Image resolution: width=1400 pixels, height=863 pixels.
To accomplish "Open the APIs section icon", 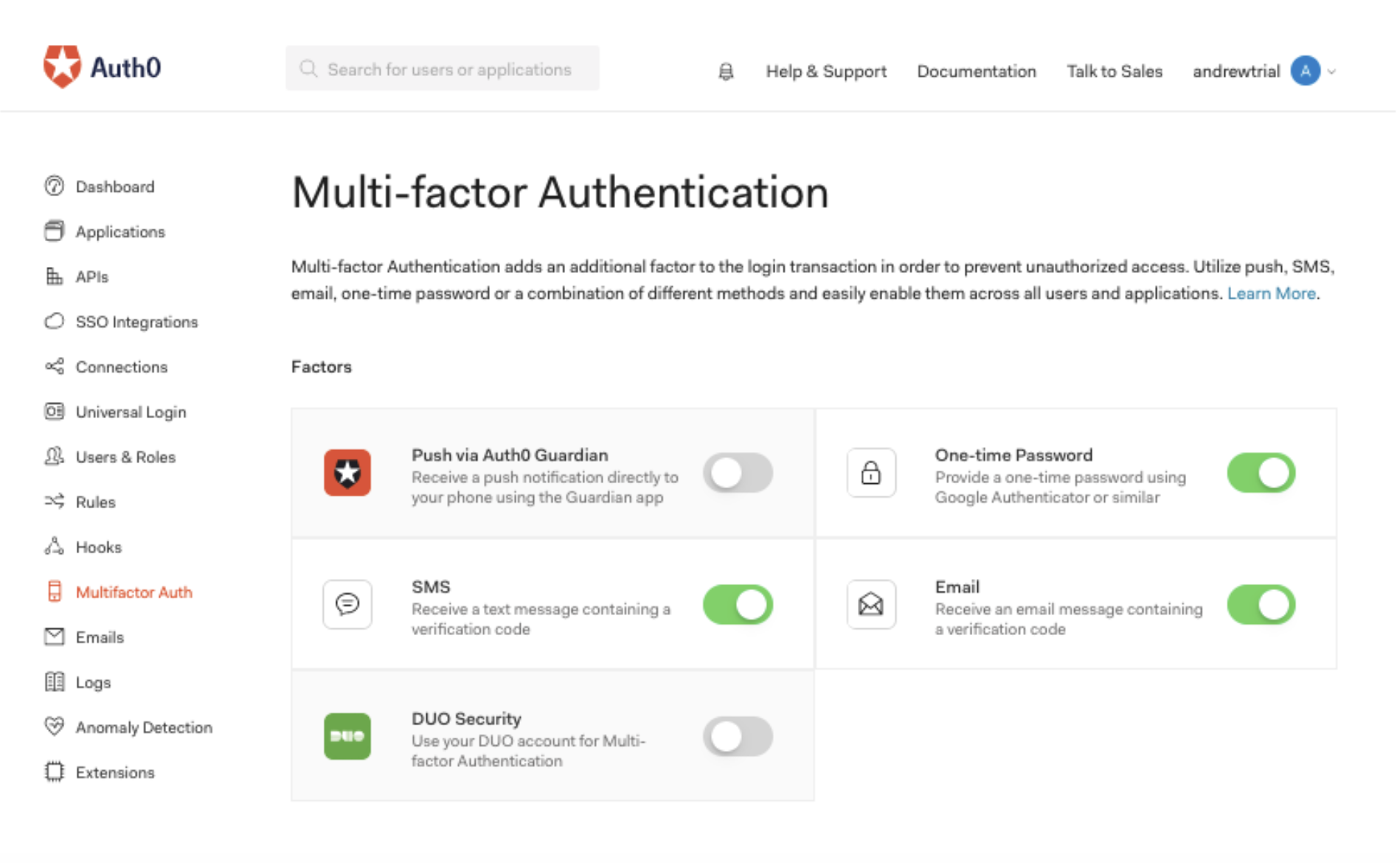I will point(55,276).
